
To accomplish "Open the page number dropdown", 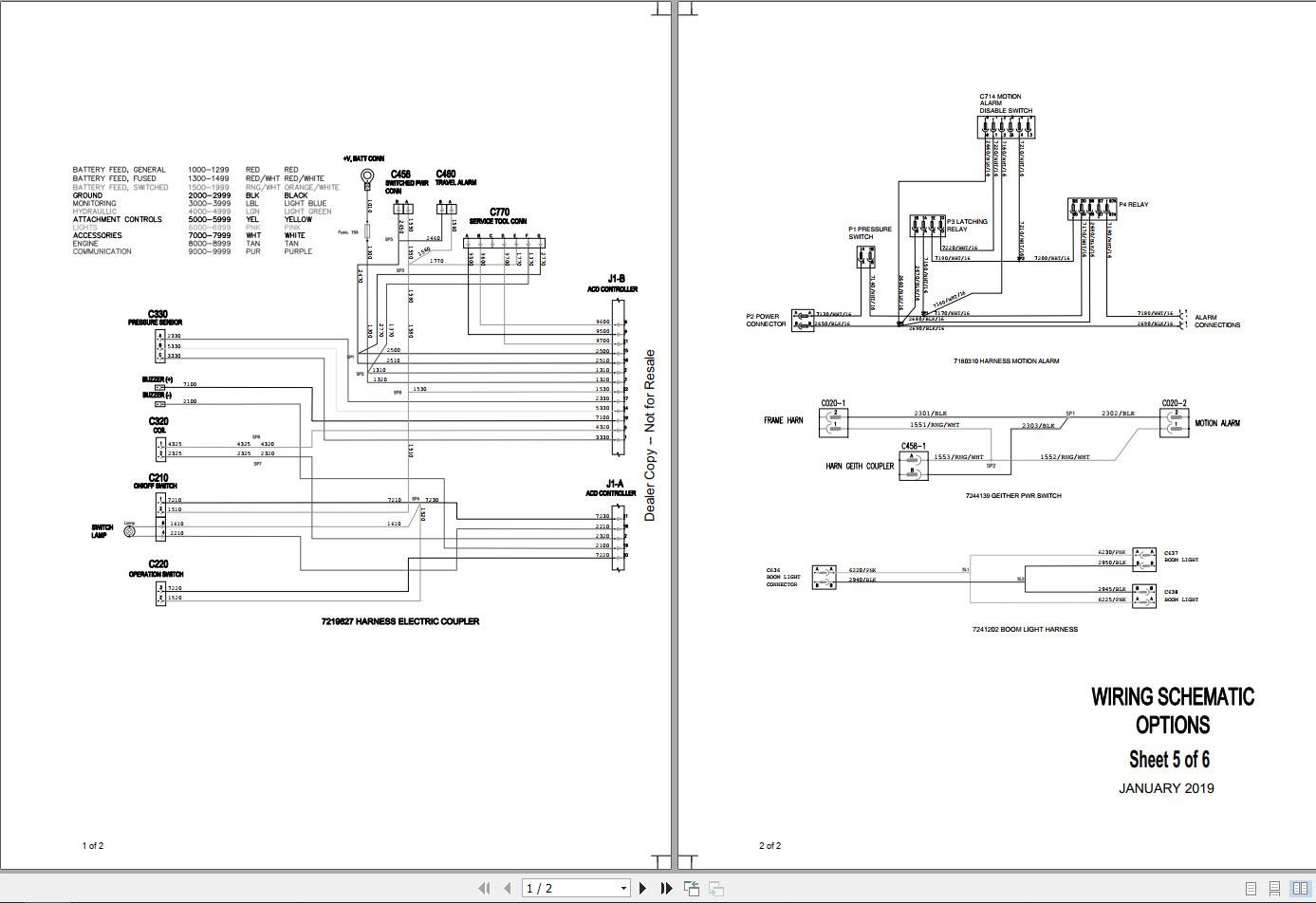I will click(x=621, y=887).
